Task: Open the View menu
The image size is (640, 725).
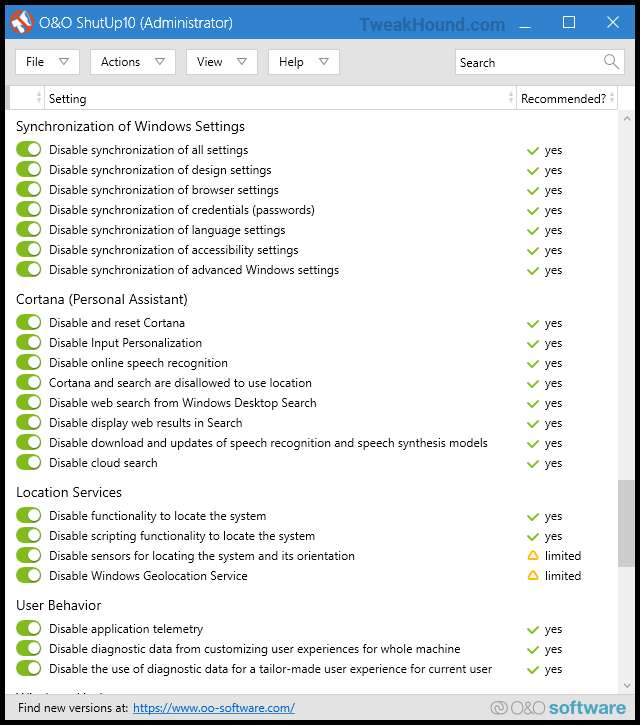Action: tap(222, 61)
